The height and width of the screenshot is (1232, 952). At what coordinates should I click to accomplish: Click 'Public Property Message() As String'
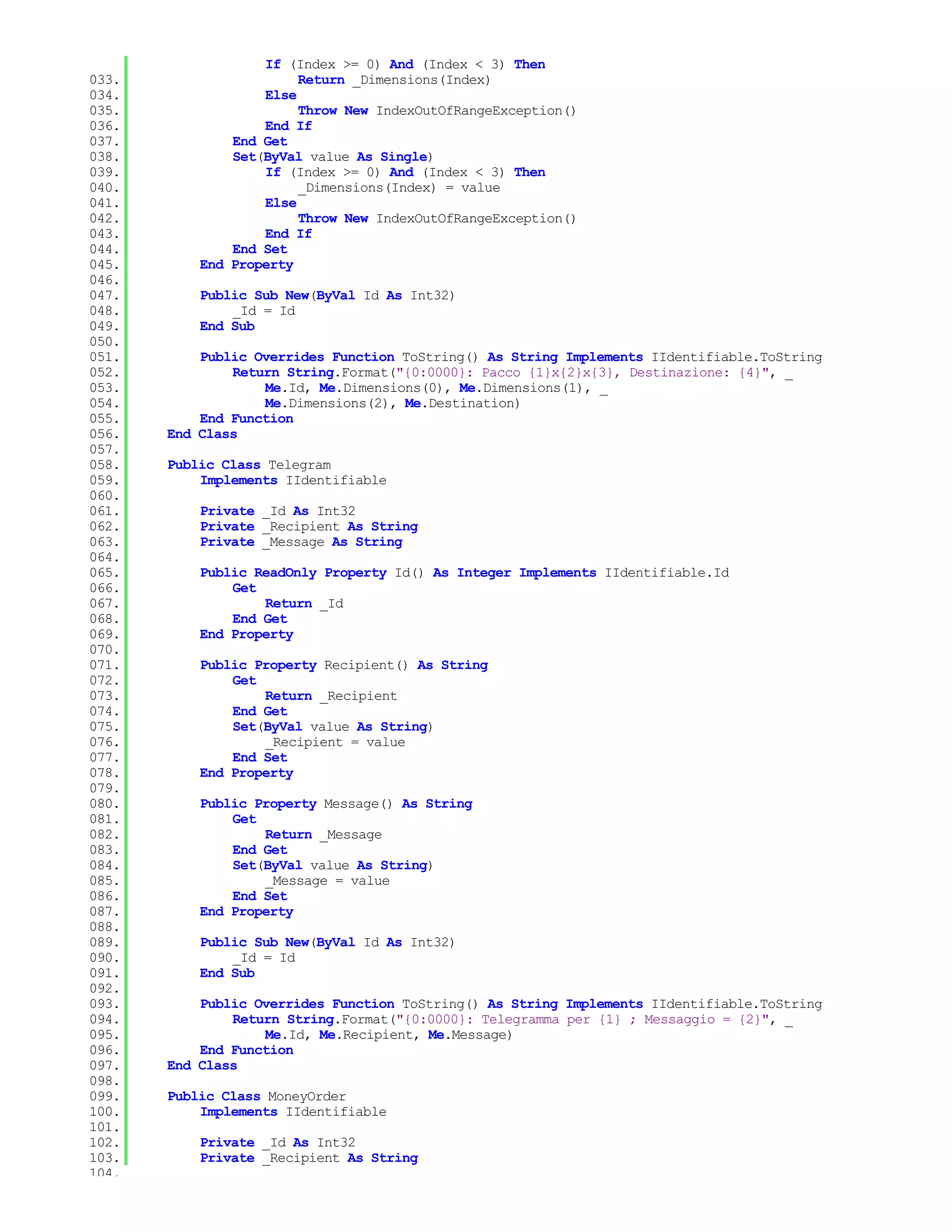tap(336, 804)
